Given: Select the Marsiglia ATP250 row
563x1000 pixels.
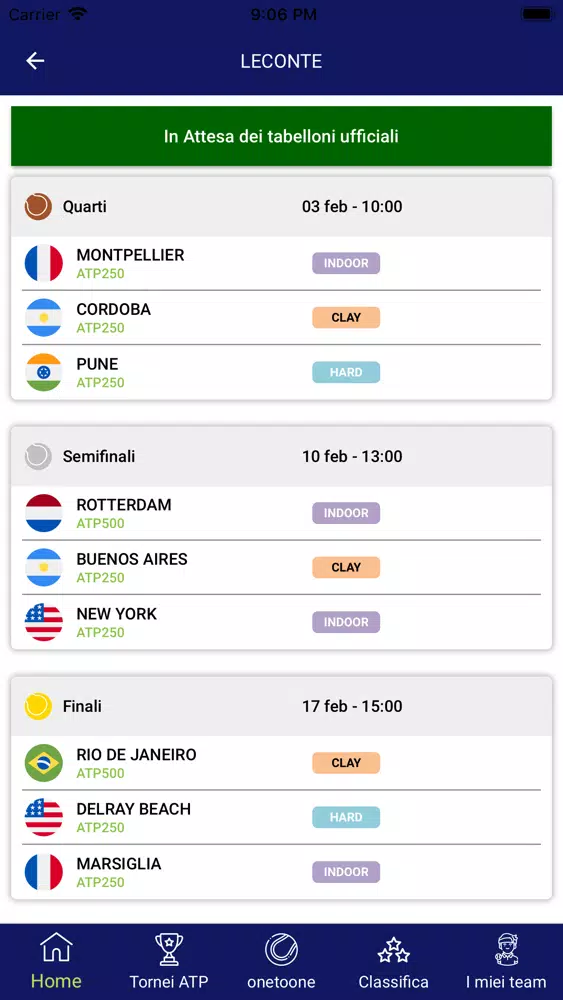Looking at the screenshot, I should 281,872.
